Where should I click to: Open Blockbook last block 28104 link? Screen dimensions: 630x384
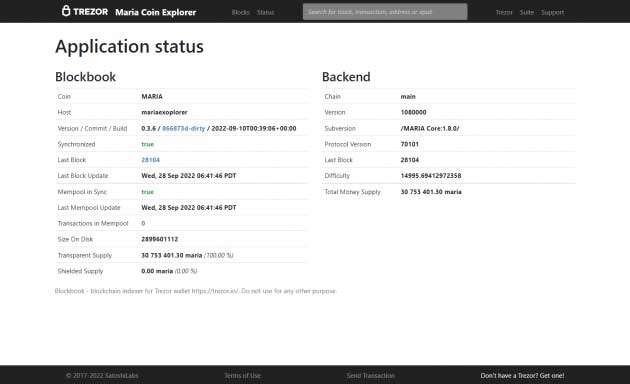click(x=151, y=160)
